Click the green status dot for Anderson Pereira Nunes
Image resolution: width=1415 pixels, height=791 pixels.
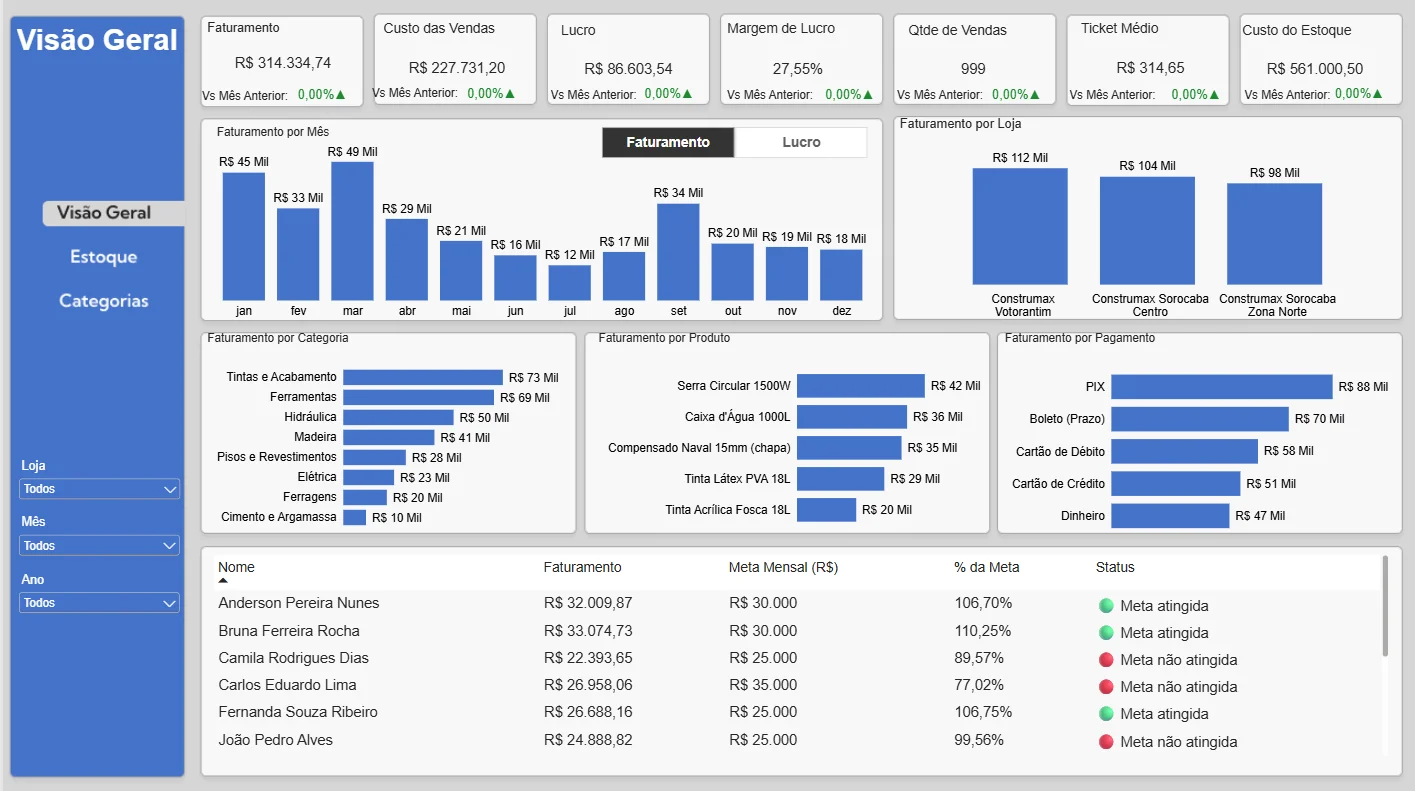tap(1106, 606)
